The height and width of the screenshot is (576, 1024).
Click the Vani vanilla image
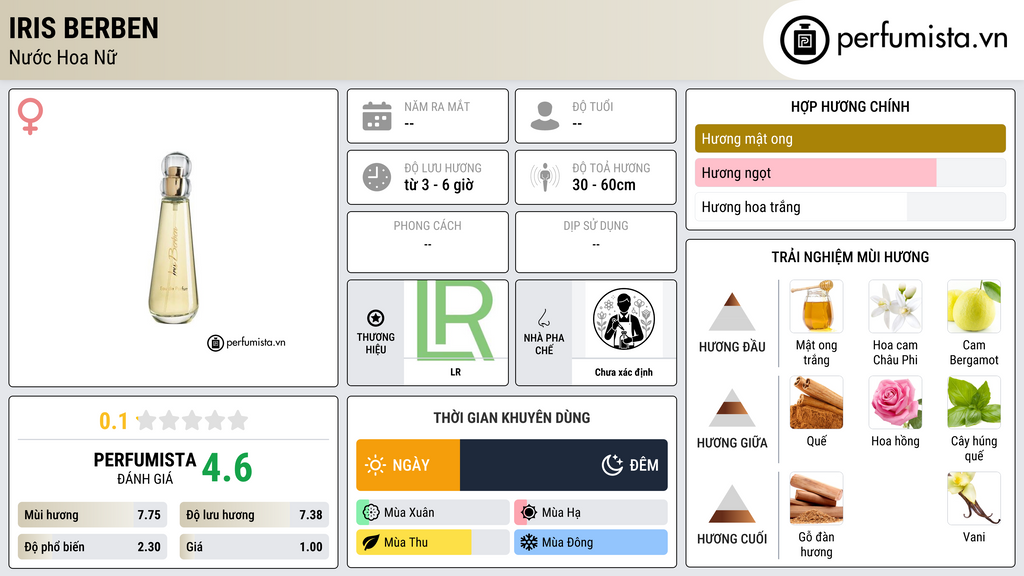(974, 498)
